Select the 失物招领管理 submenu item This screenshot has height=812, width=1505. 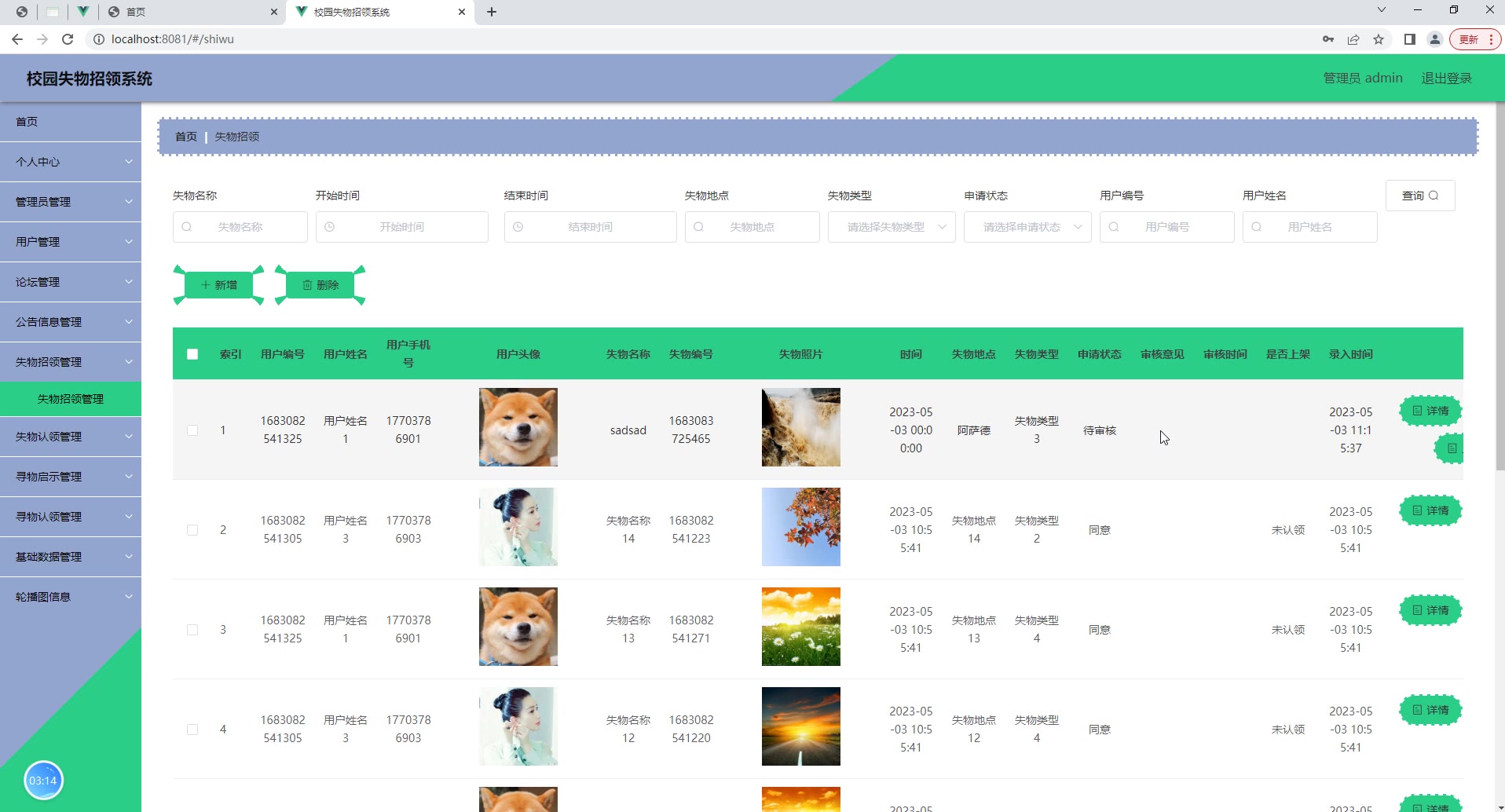click(71, 399)
